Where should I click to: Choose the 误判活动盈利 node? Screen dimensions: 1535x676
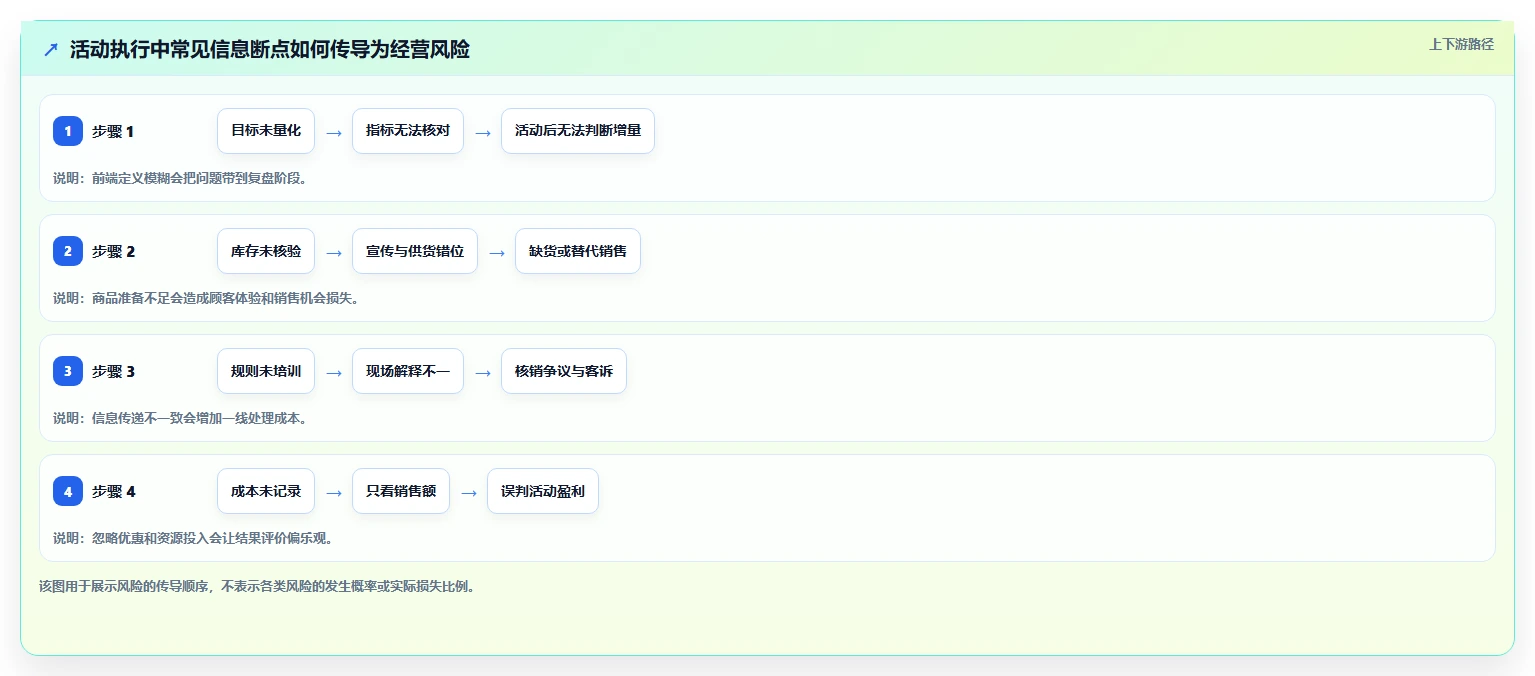(543, 491)
